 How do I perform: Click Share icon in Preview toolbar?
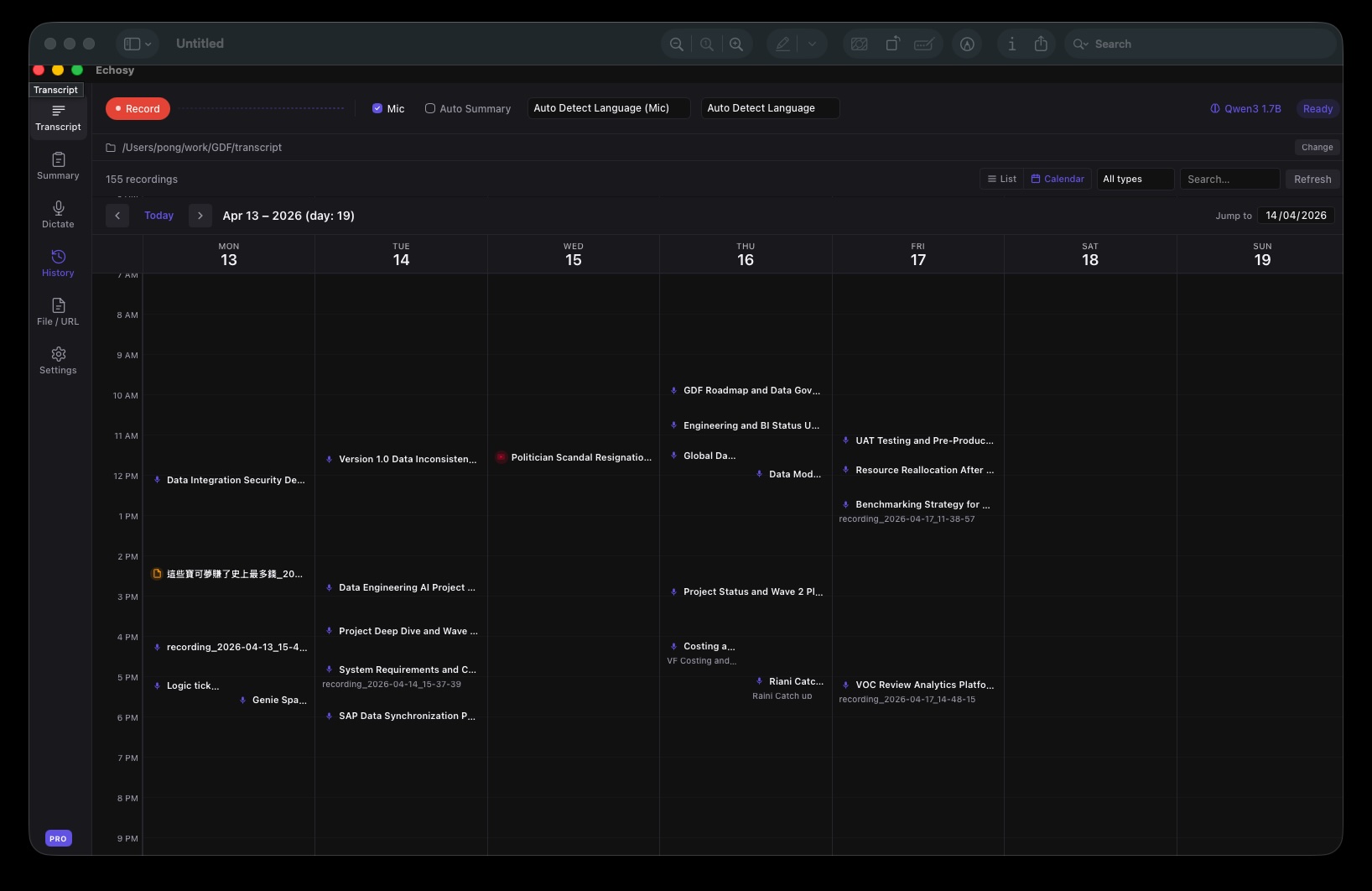(1041, 44)
